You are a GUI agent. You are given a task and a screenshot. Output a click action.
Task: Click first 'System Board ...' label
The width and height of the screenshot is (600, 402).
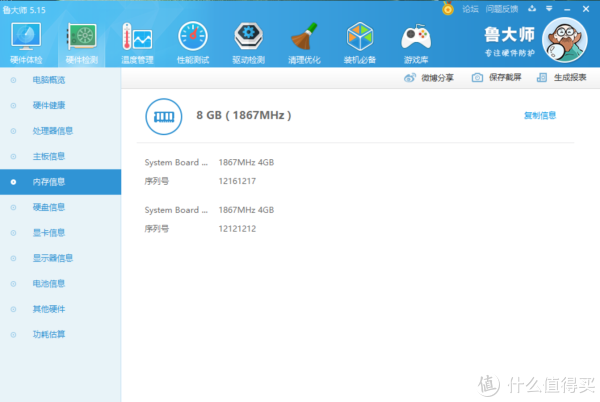tap(176, 163)
